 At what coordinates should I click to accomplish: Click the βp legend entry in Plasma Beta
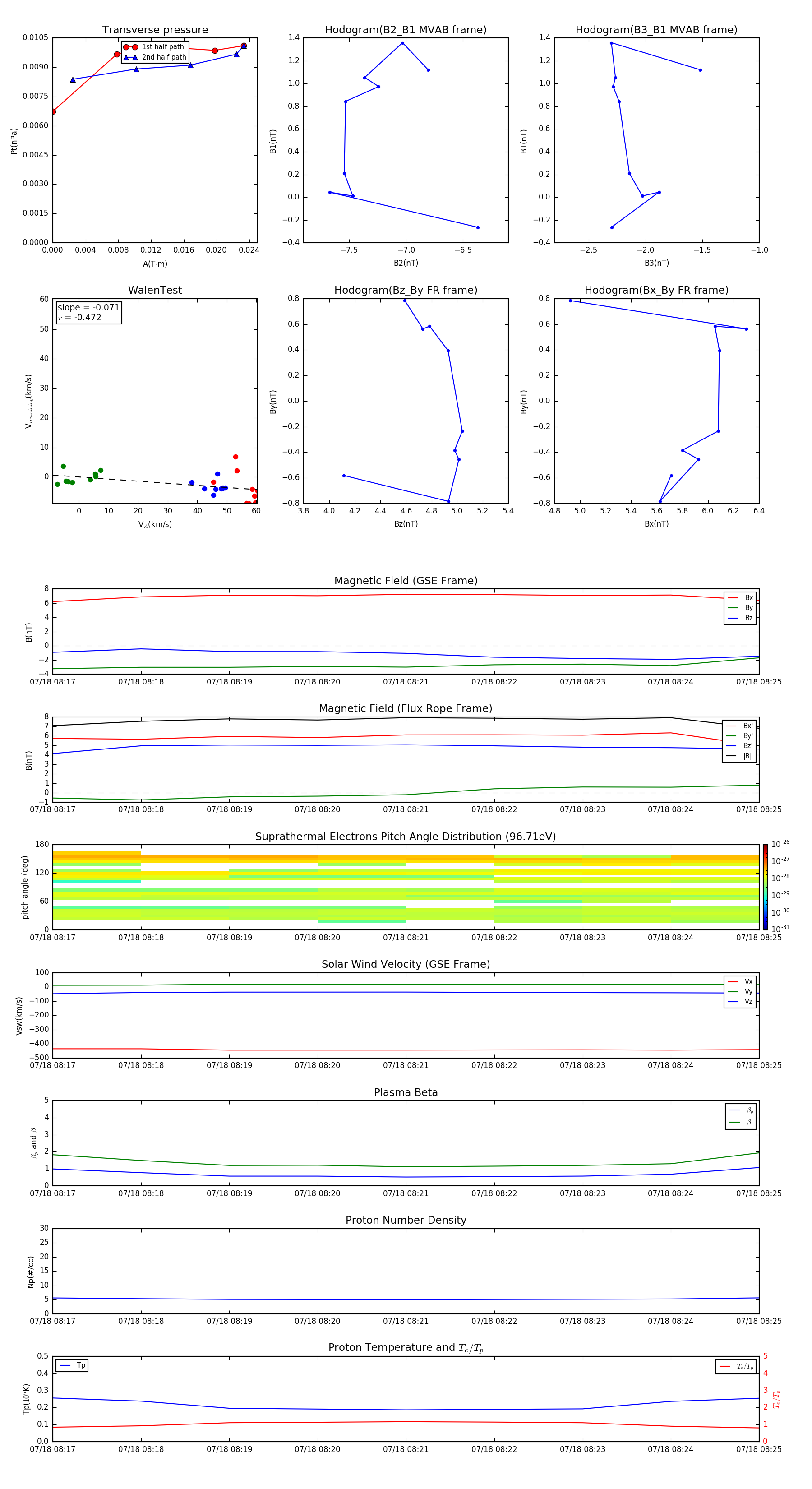(741, 1110)
